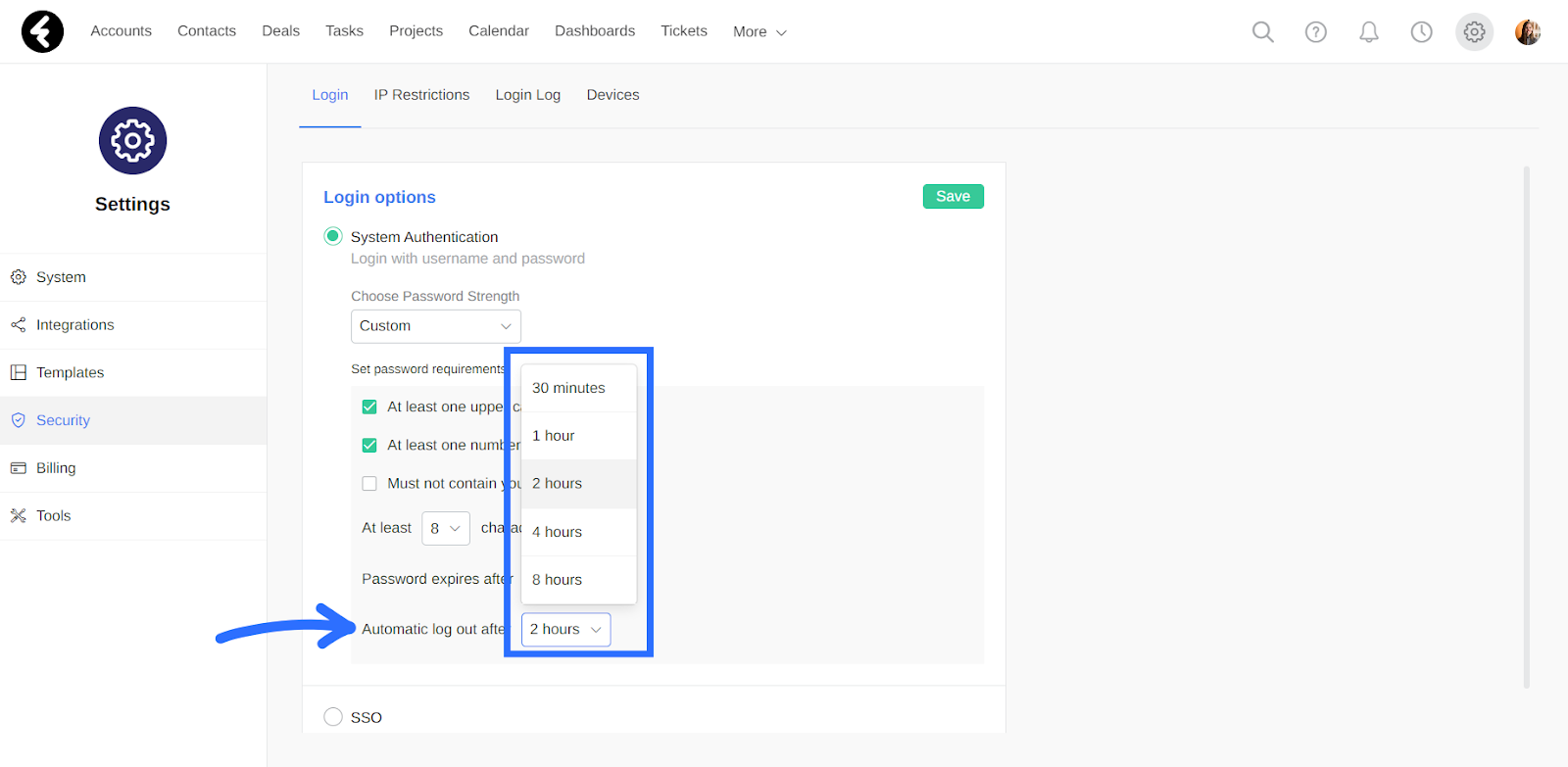Open the user profile avatar
The width and height of the screenshot is (1568, 767).
1528,32
